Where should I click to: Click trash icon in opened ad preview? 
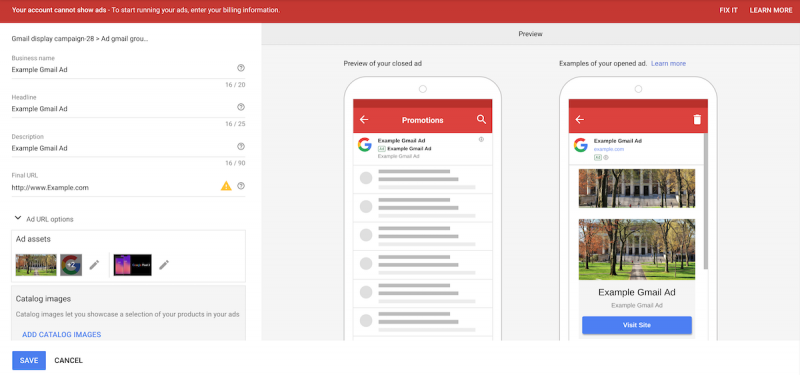point(697,119)
